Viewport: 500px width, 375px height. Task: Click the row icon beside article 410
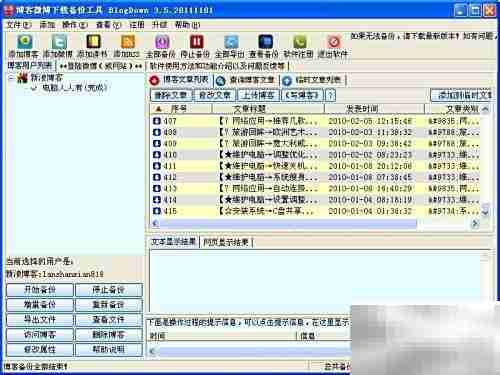pyautogui.click(x=157, y=155)
